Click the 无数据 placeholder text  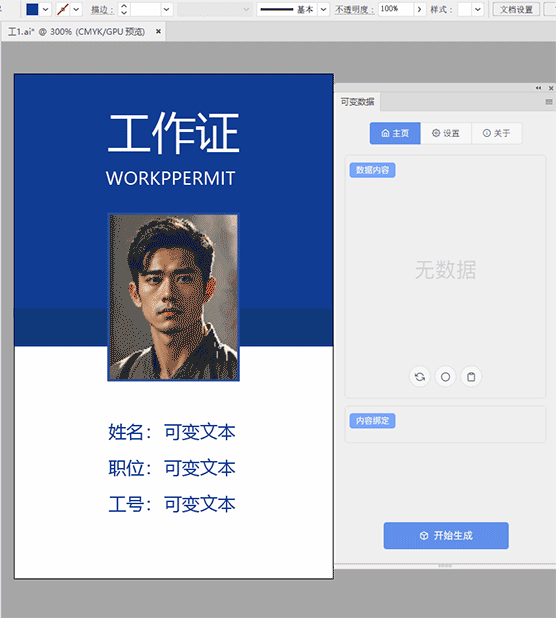pos(445,270)
